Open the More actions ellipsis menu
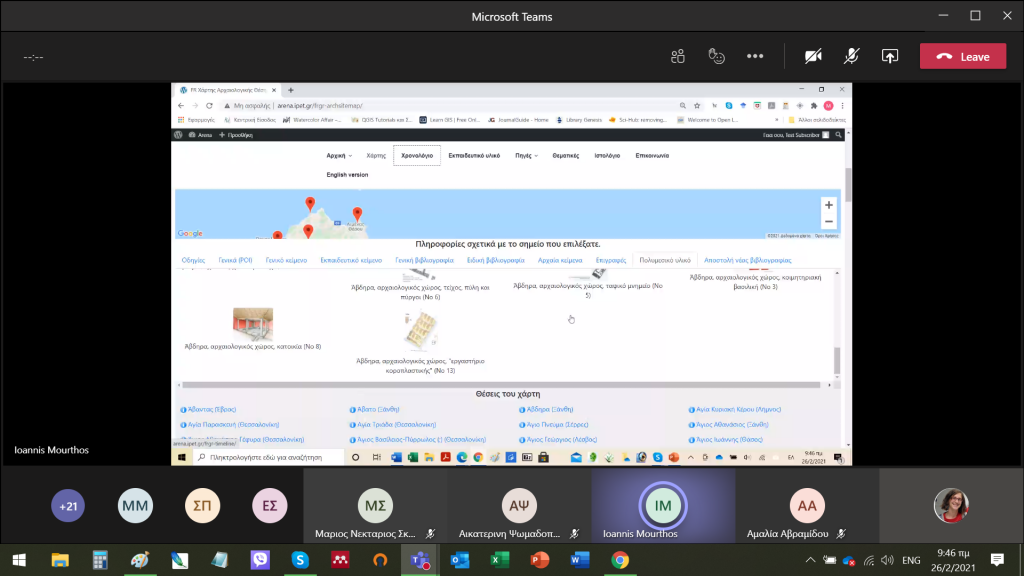Image resolution: width=1024 pixels, height=576 pixels. coord(755,57)
